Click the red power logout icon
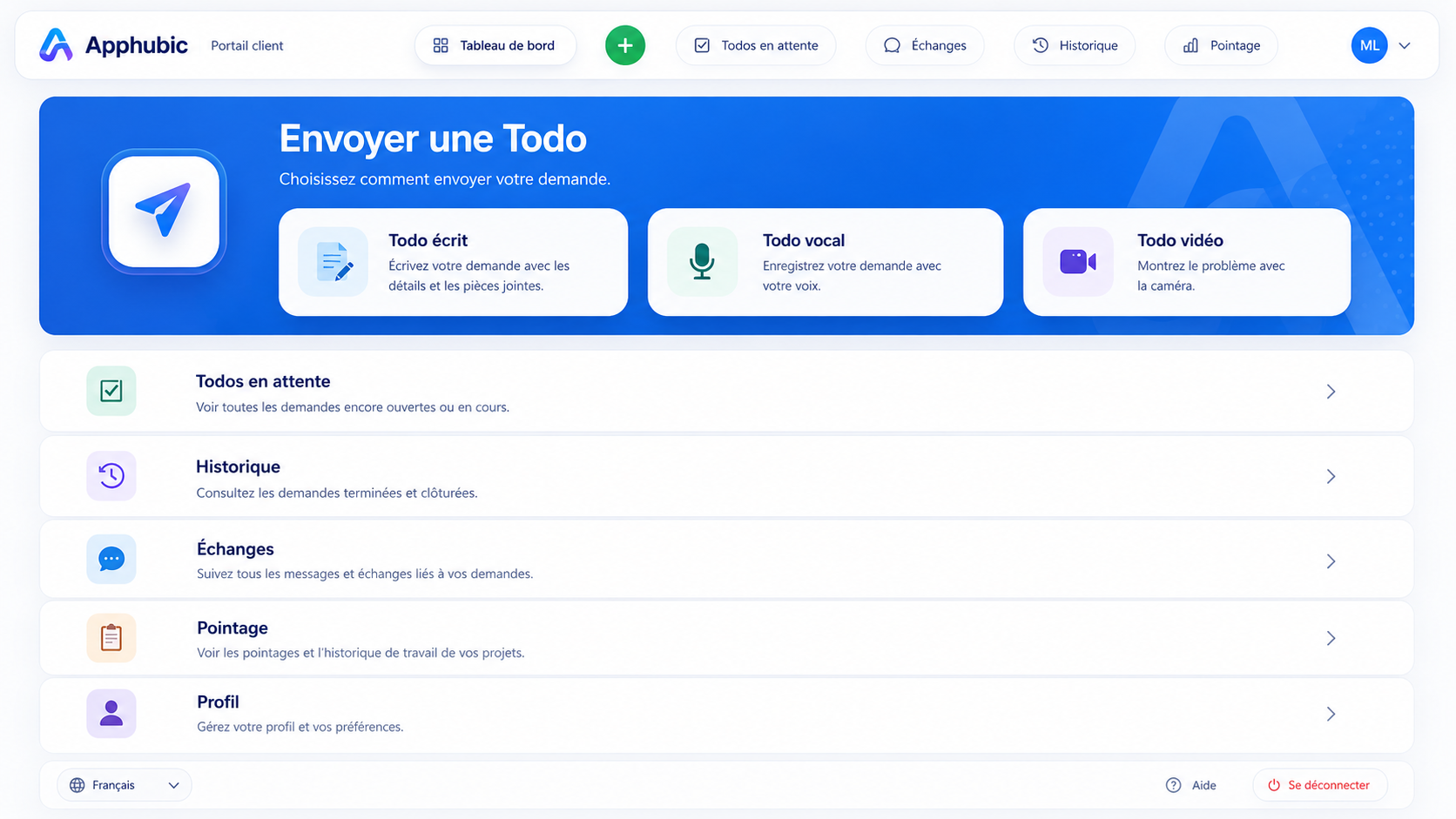 (x=1274, y=785)
